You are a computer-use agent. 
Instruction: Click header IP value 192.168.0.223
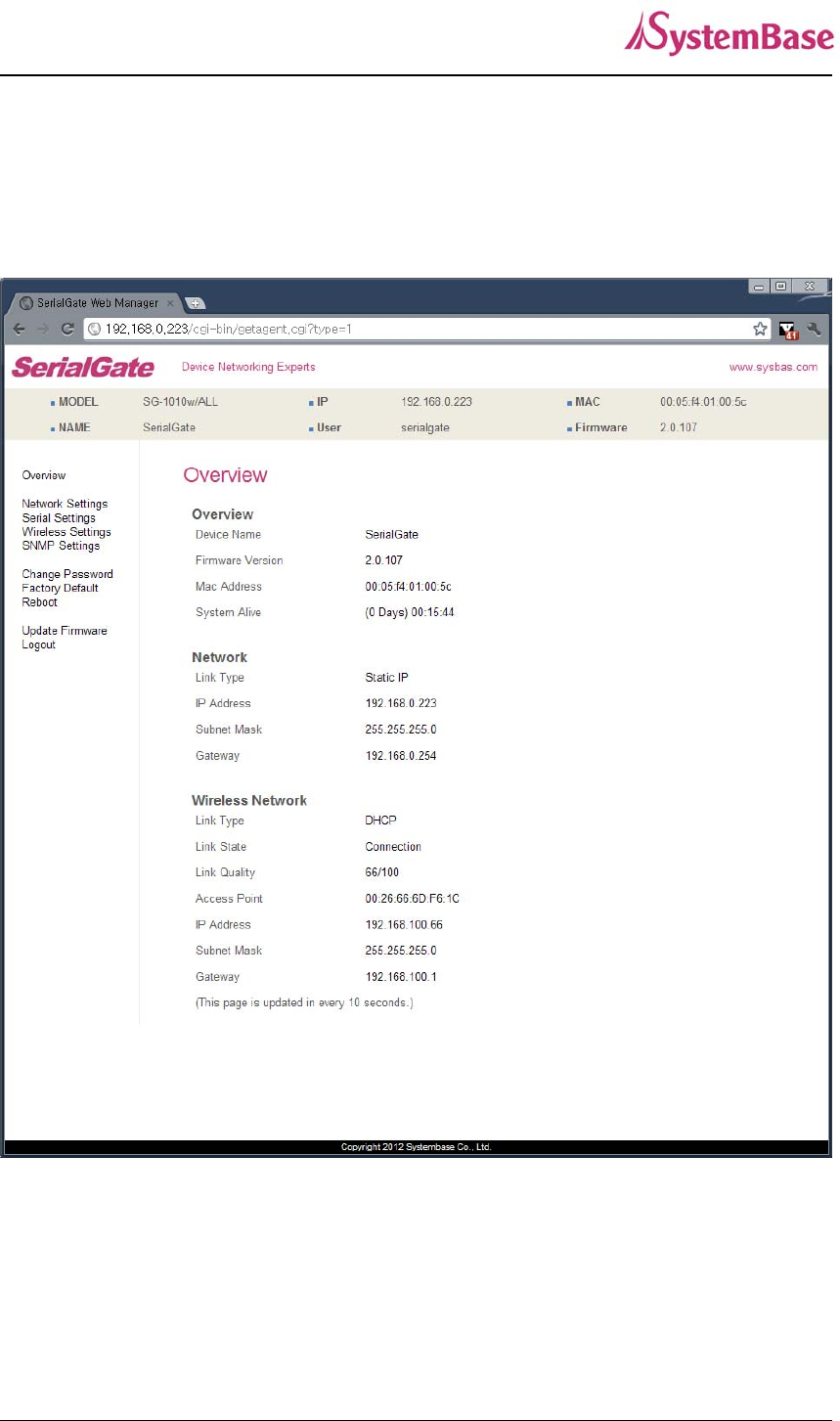click(436, 402)
